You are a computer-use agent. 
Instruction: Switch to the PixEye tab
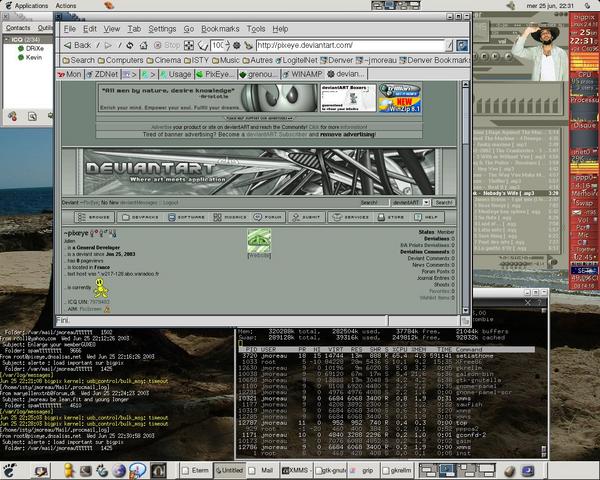click(214, 74)
